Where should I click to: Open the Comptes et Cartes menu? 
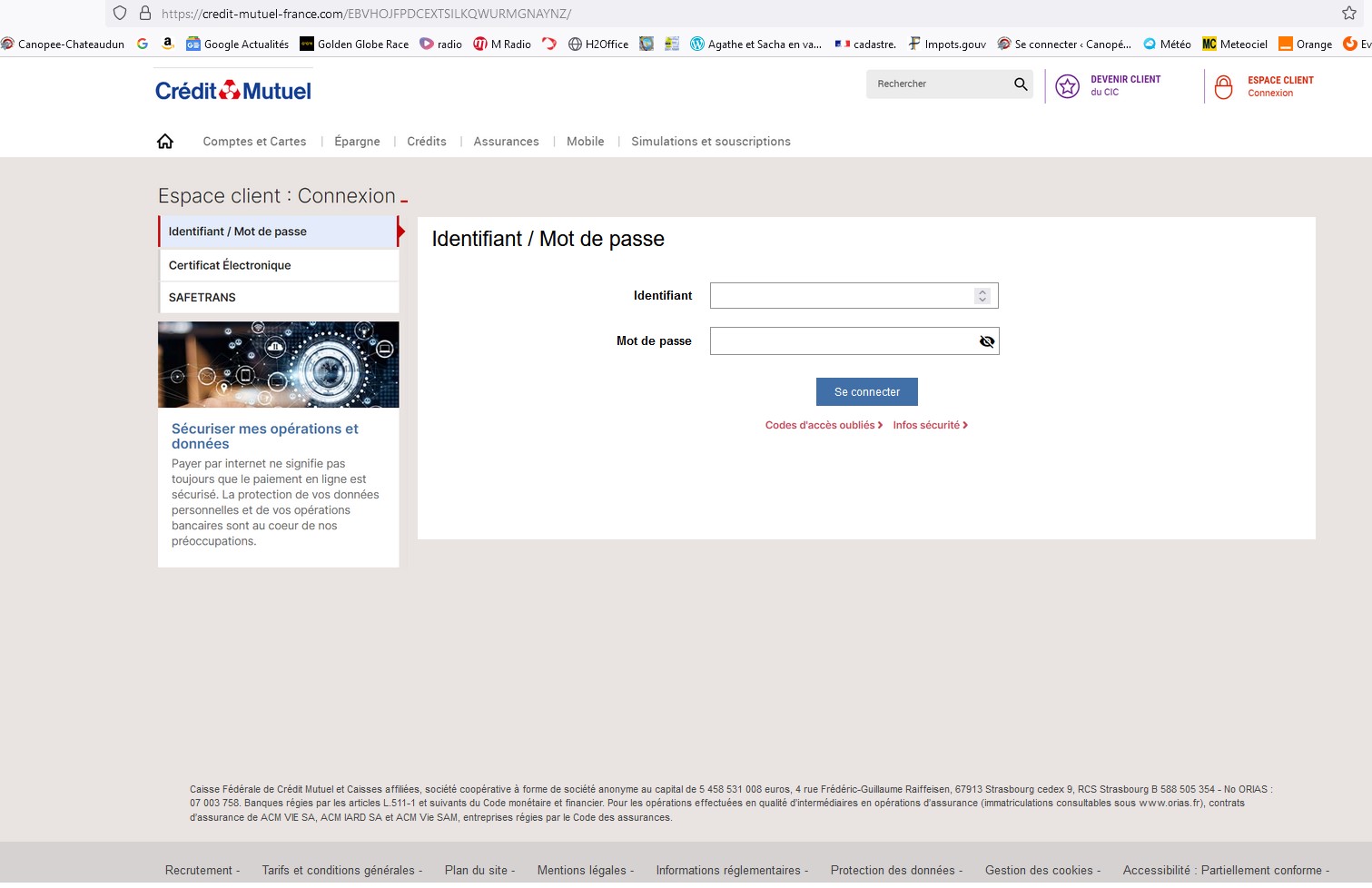pyautogui.click(x=254, y=142)
